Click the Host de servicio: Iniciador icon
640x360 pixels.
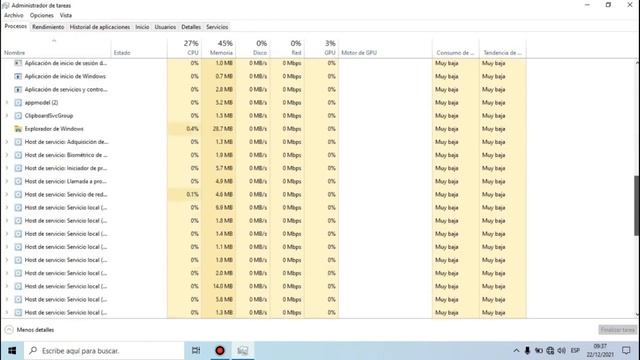18,168
